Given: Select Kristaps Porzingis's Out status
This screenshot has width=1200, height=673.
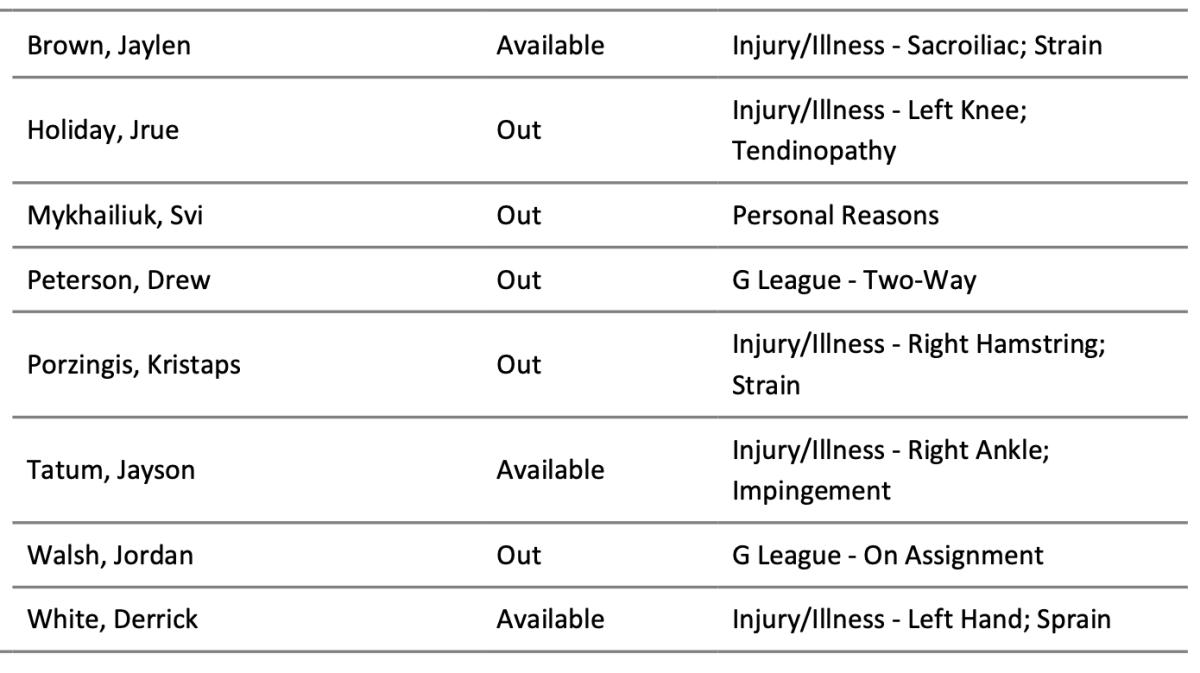Looking at the screenshot, I should pyautogui.click(x=518, y=363).
